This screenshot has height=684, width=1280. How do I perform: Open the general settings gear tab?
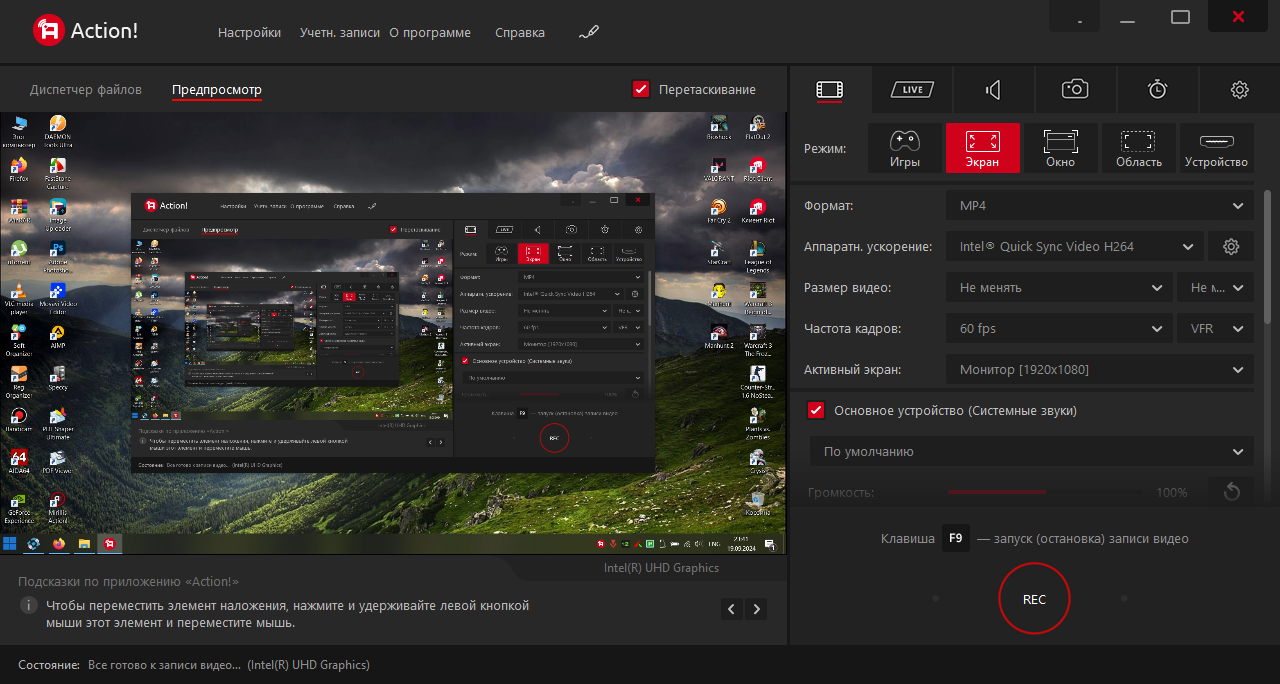click(x=1239, y=90)
